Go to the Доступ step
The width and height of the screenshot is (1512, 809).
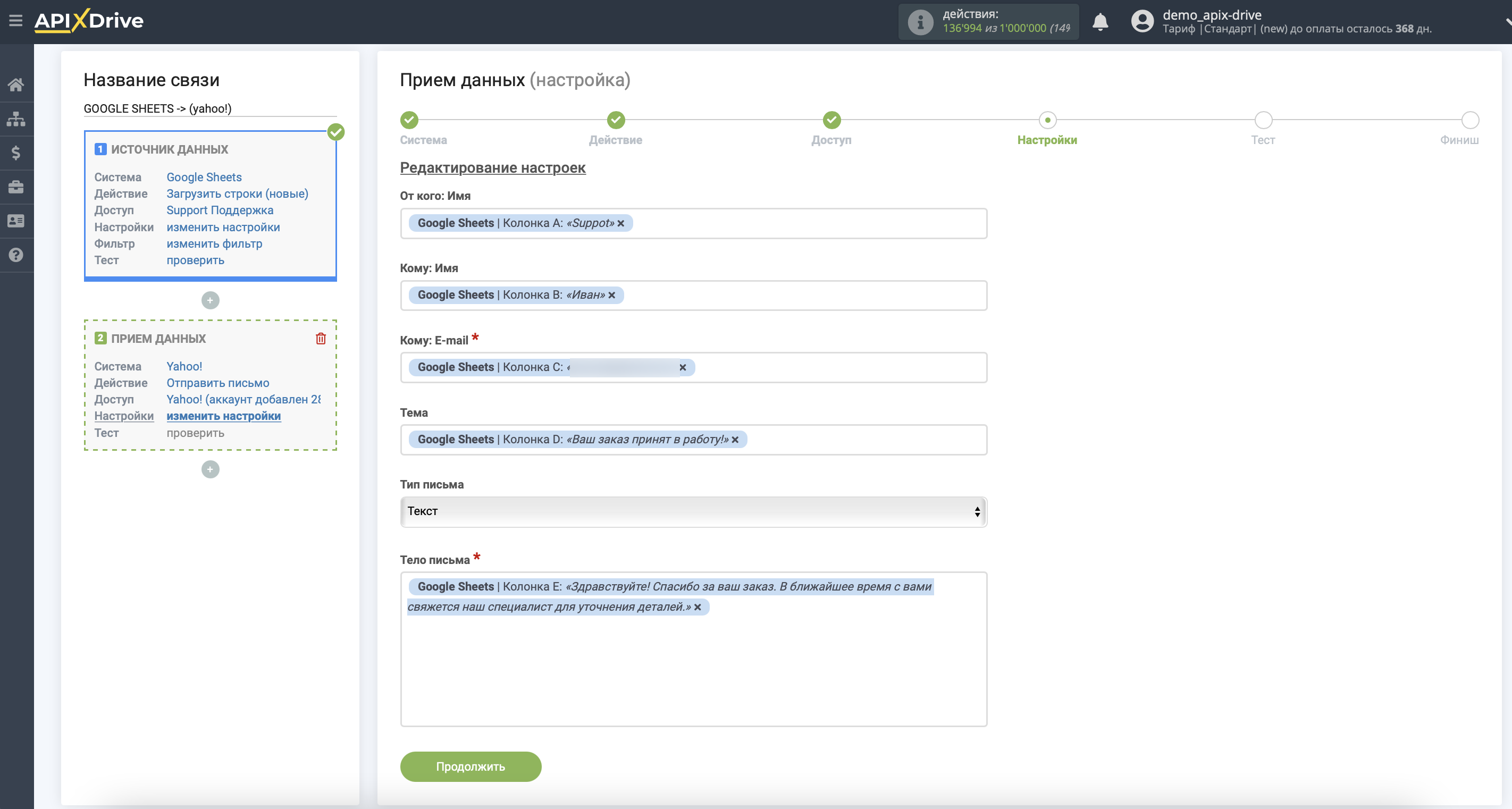(831, 120)
